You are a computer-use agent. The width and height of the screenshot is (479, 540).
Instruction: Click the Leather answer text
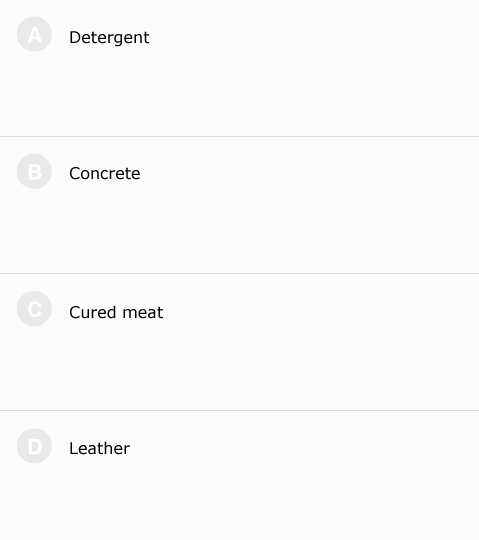coord(100,448)
